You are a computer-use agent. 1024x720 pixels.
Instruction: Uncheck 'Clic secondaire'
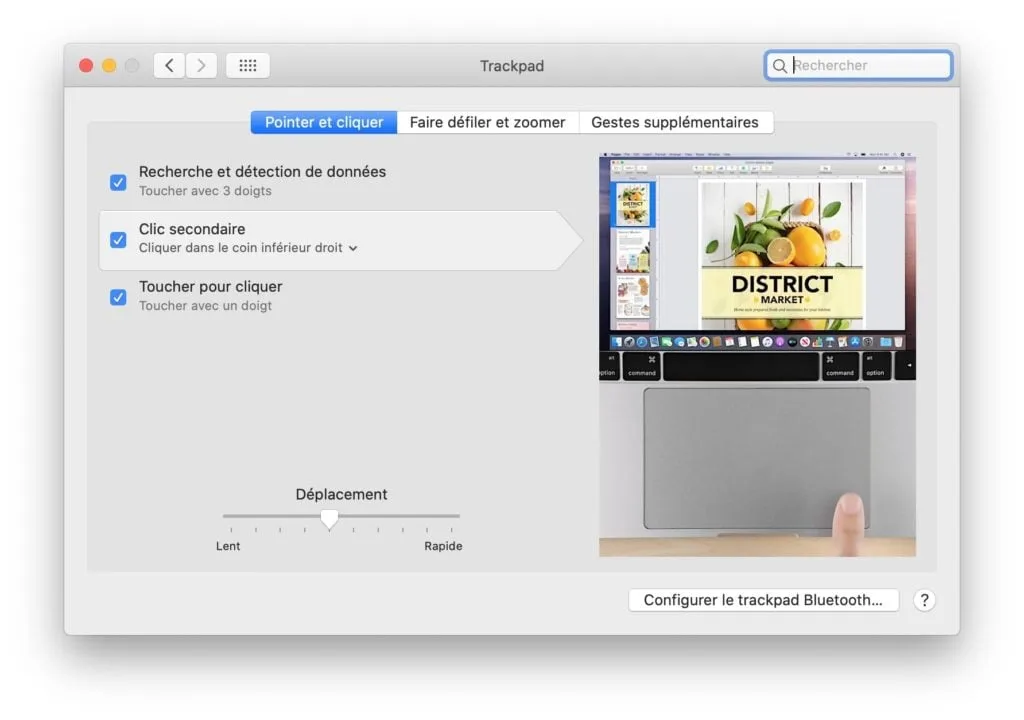(x=118, y=238)
